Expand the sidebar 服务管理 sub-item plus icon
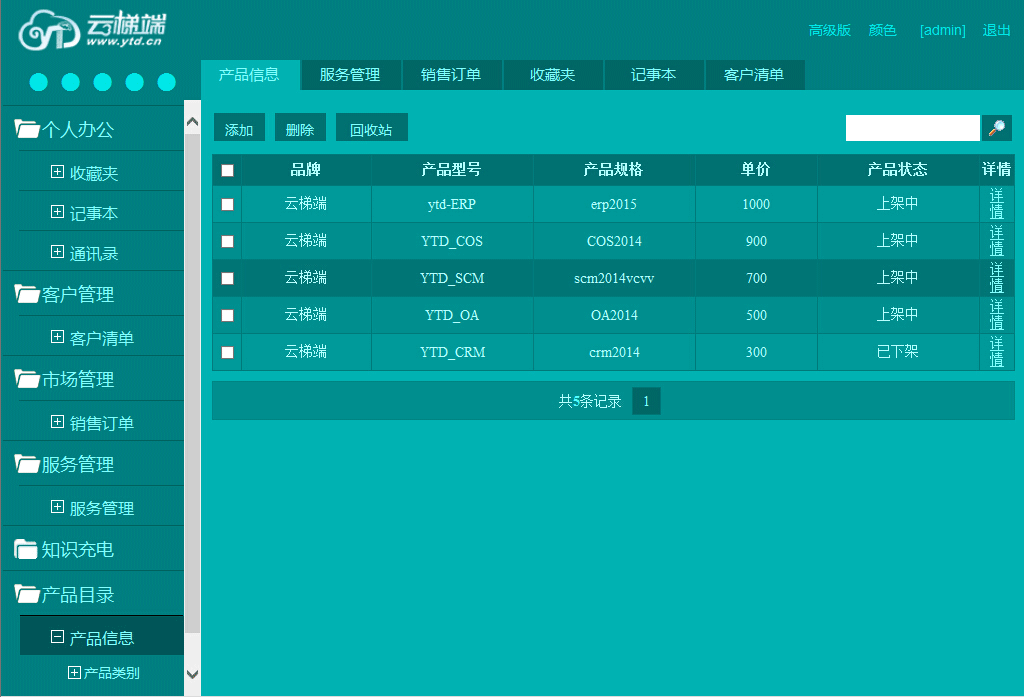 [57, 507]
